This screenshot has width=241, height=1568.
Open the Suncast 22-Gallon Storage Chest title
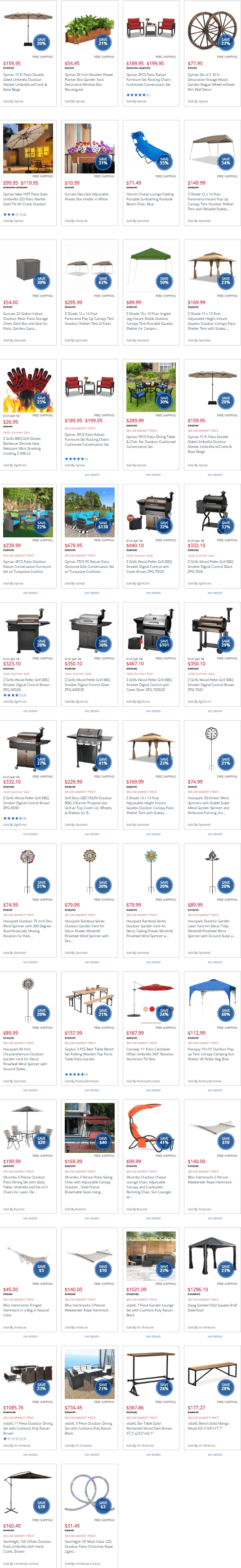click(x=27, y=320)
